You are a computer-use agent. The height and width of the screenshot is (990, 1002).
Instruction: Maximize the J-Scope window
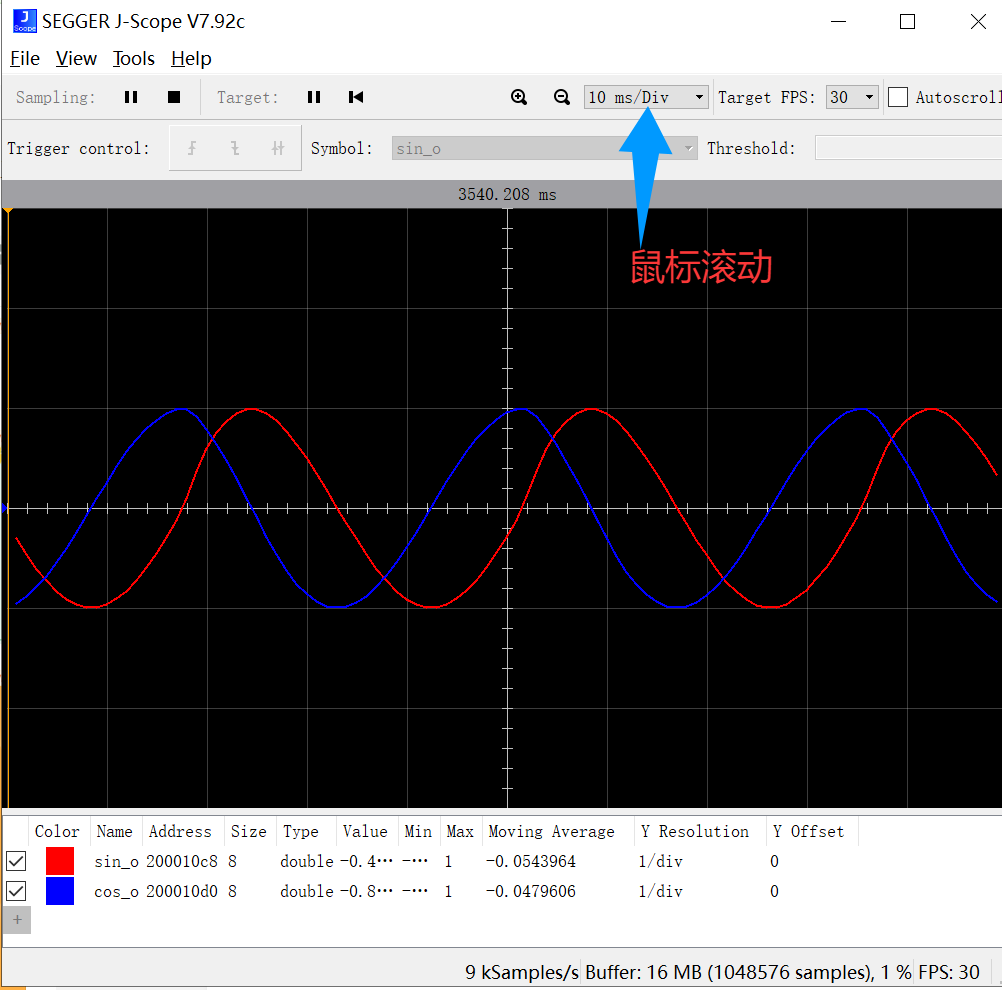907,21
